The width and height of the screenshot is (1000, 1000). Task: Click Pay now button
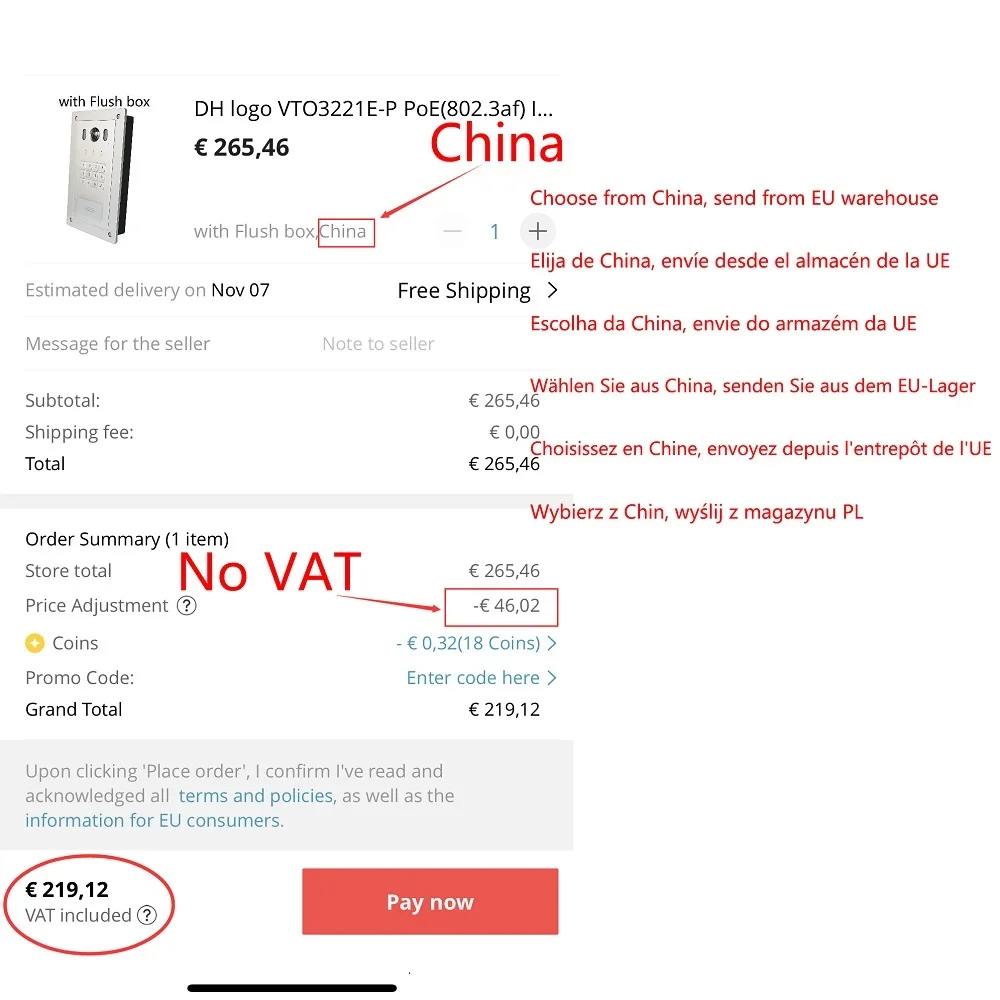point(430,901)
